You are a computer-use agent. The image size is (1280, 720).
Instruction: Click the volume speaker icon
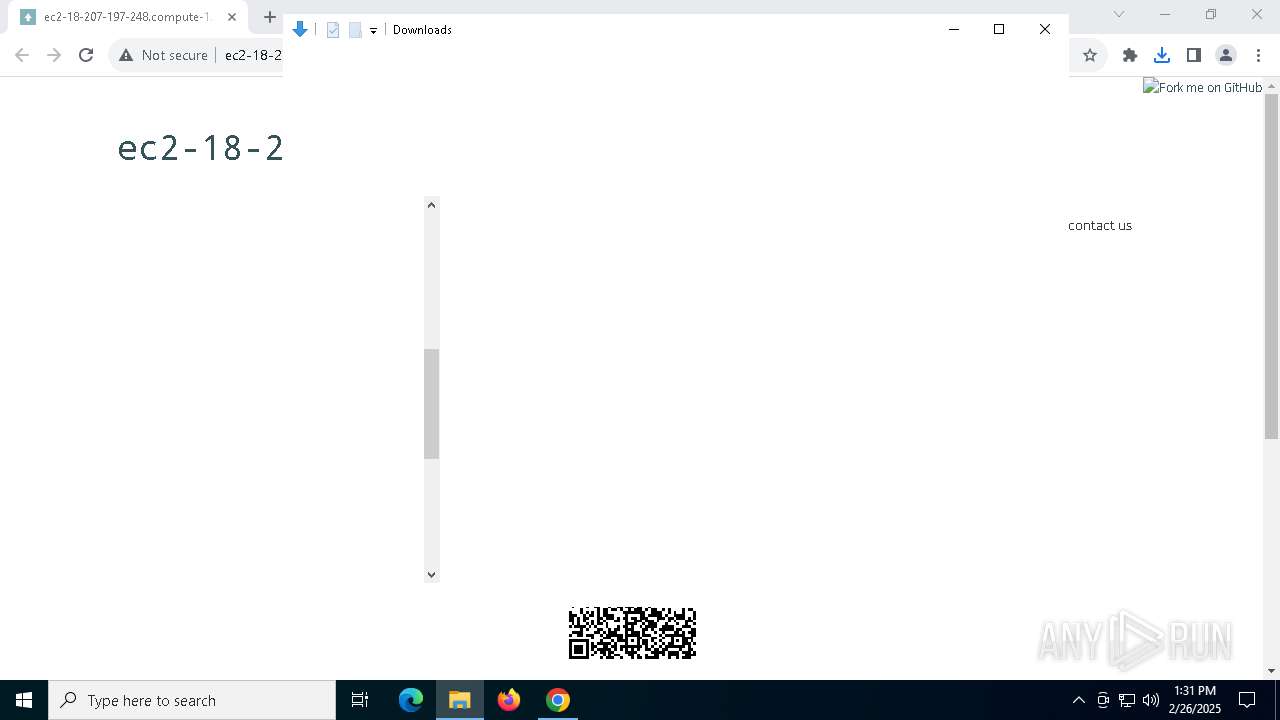(x=1151, y=700)
